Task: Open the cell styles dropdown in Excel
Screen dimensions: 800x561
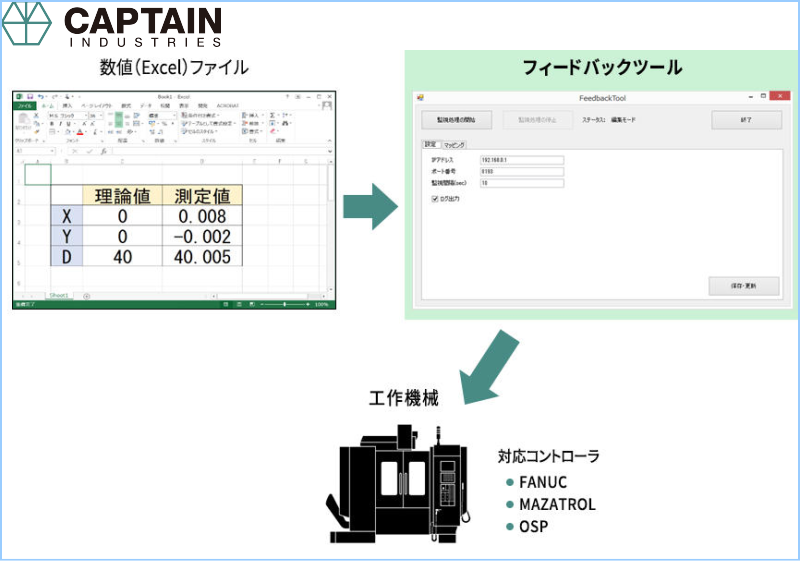Action: (x=199, y=131)
